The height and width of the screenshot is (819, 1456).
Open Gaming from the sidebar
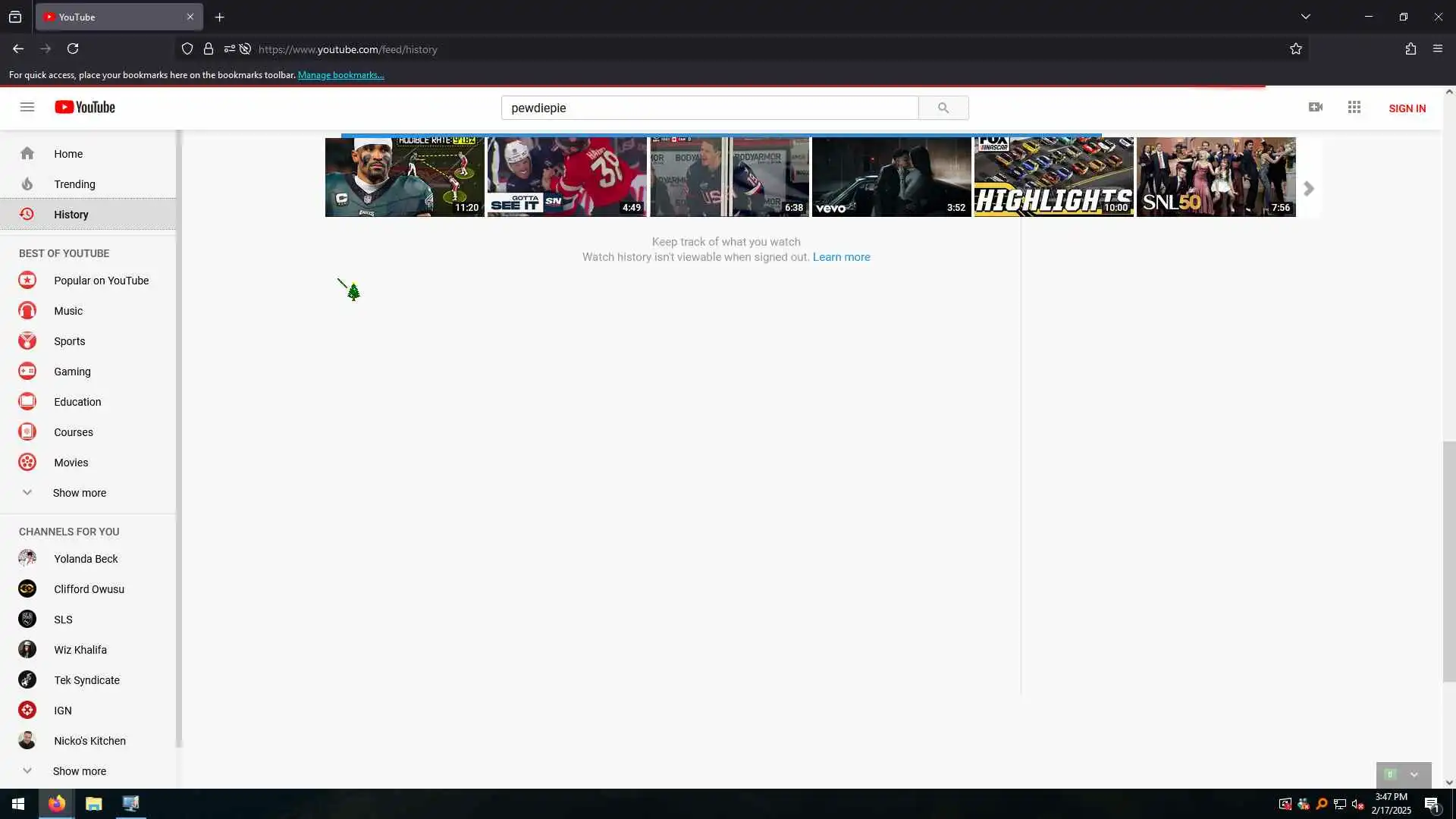click(x=72, y=372)
